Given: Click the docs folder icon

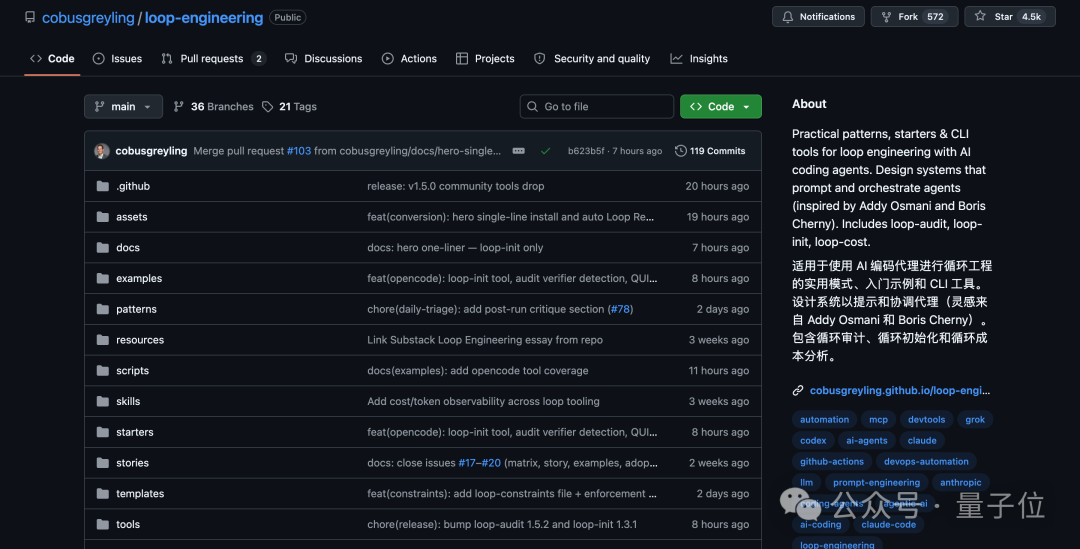Looking at the screenshot, I should click(103, 247).
